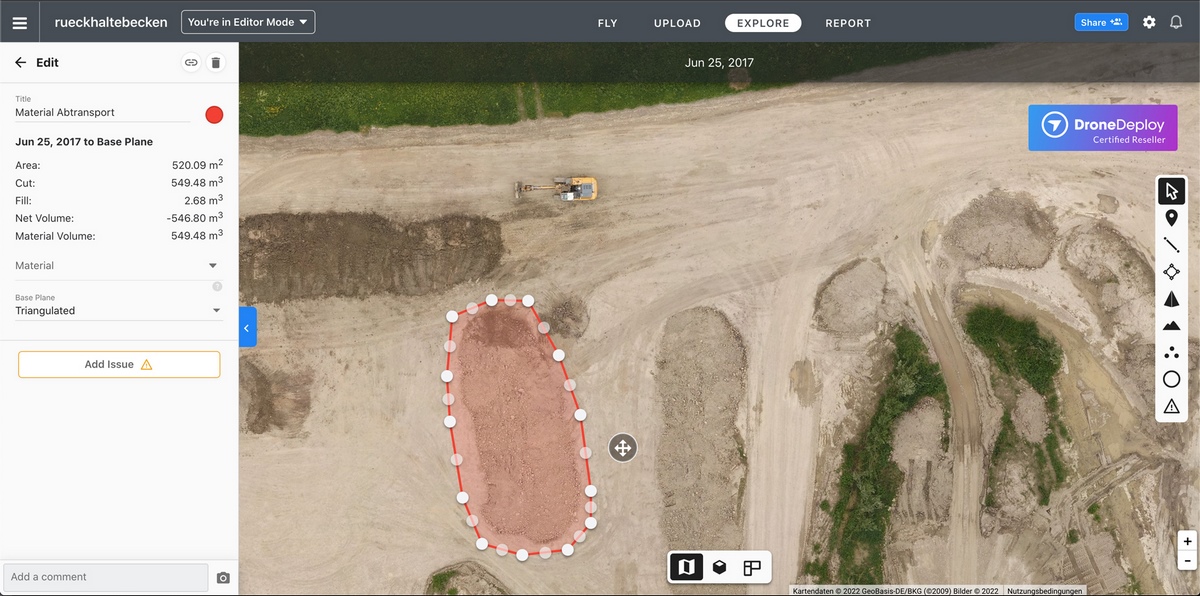
Task: Pick the elevation profile mountain tool
Action: coord(1171,326)
